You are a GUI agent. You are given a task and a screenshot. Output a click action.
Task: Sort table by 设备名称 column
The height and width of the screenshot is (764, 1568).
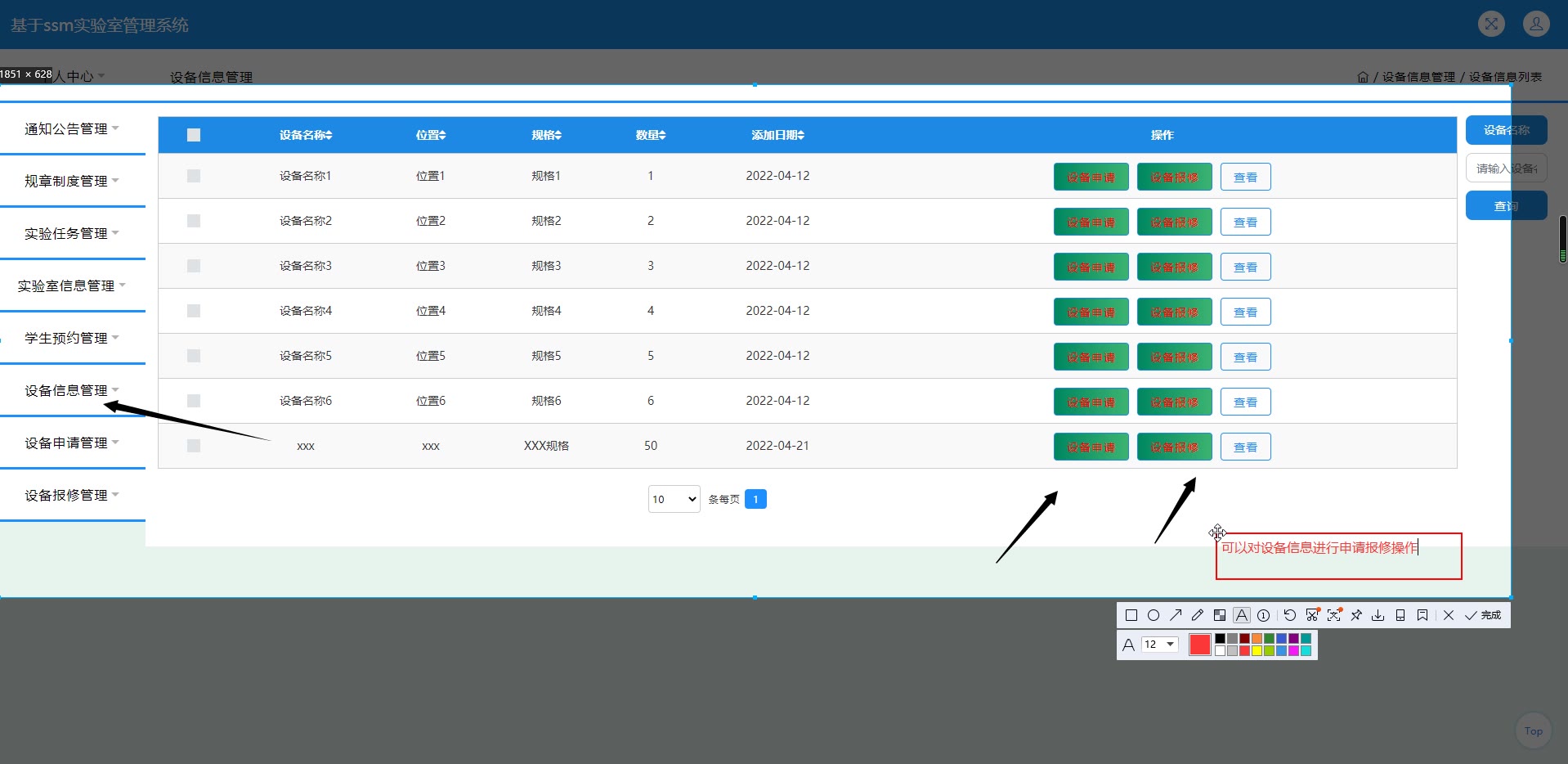point(306,135)
